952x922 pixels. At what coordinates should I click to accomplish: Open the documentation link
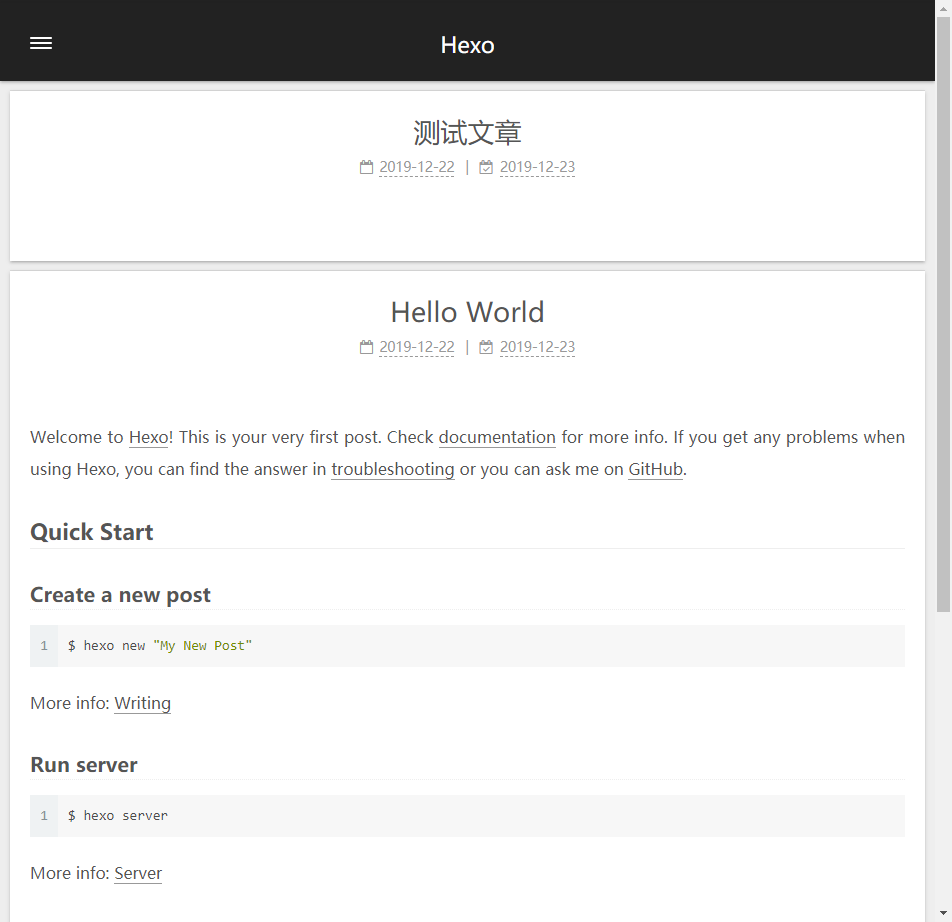pyautogui.click(x=497, y=437)
